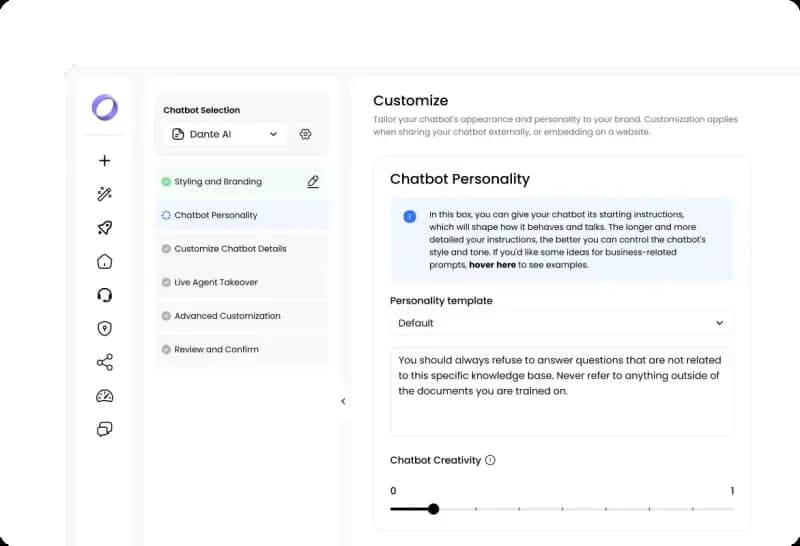Click the Chatbot Creativity info icon
This screenshot has height=546, width=800.
[490, 461]
